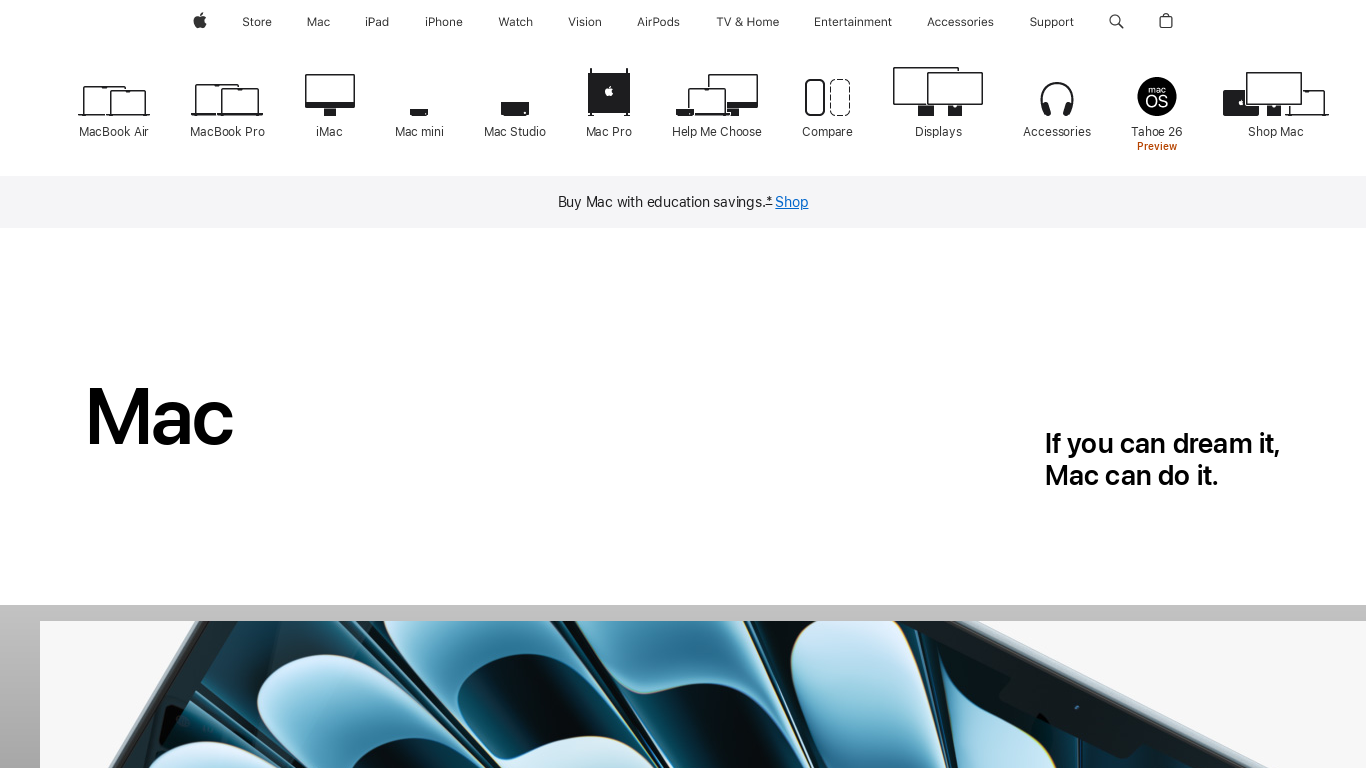Image resolution: width=1366 pixels, height=768 pixels.
Task: Click the 'Buy Mac with education savings' text
Action: (x=661, y=202)
